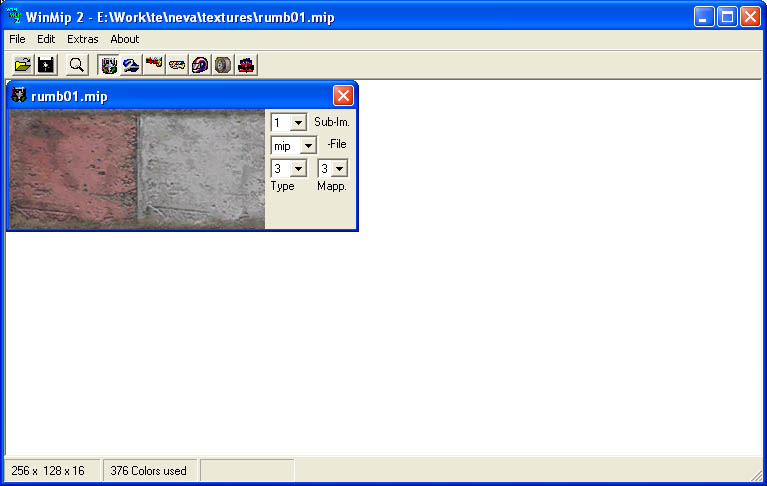767x486 pixels.
Task: Open the Extras menu
Action: click(83, 39)
